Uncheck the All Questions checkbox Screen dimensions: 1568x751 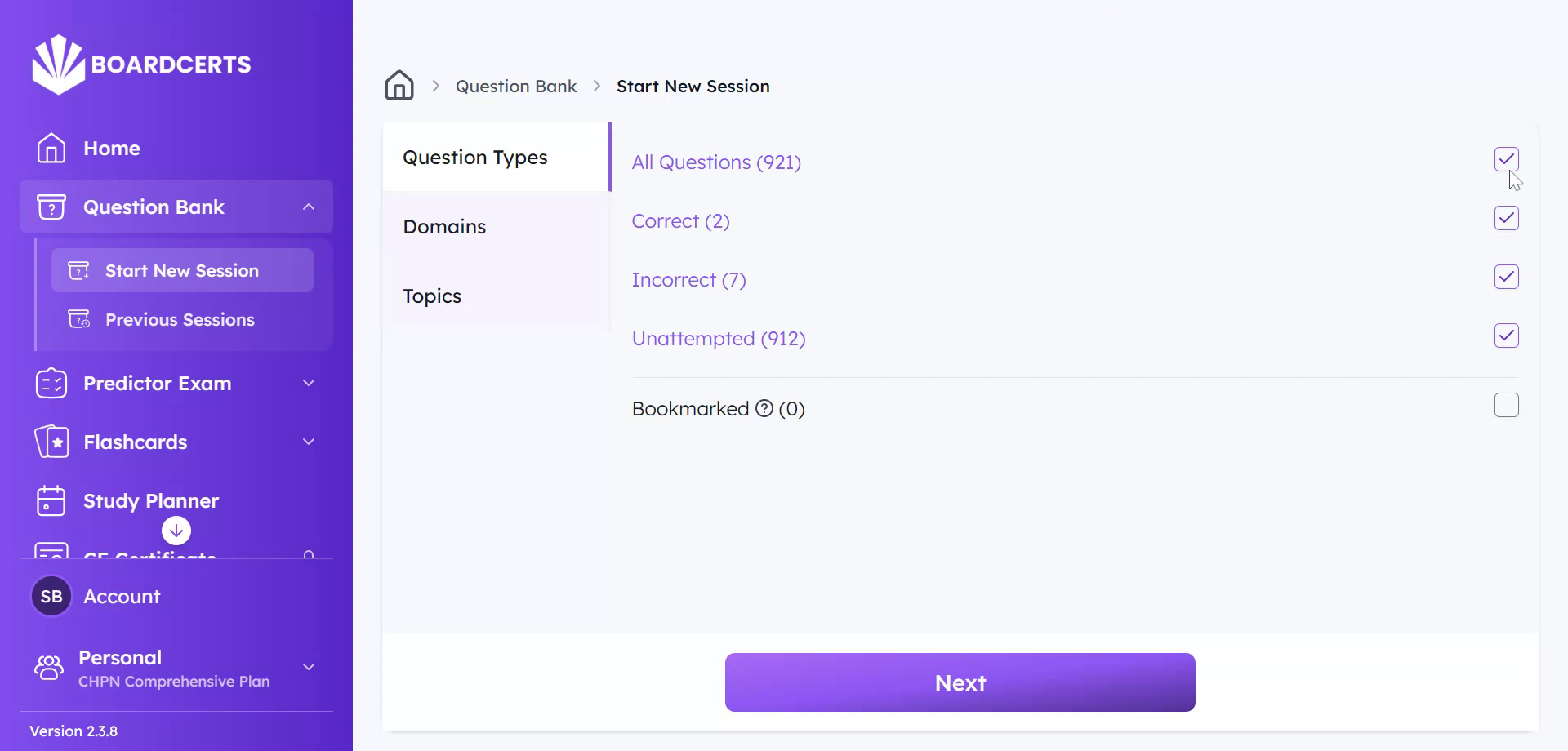point(1506,159)
